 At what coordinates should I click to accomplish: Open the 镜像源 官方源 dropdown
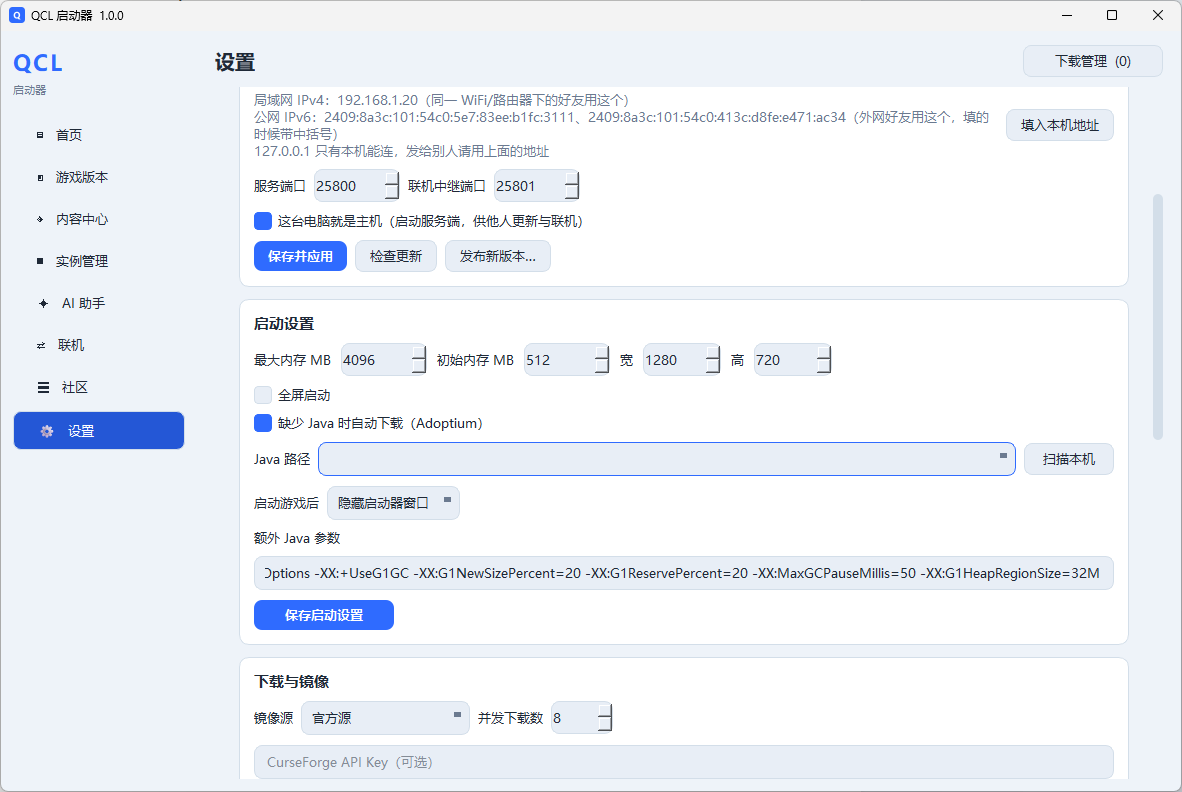[x=385, y=718]
